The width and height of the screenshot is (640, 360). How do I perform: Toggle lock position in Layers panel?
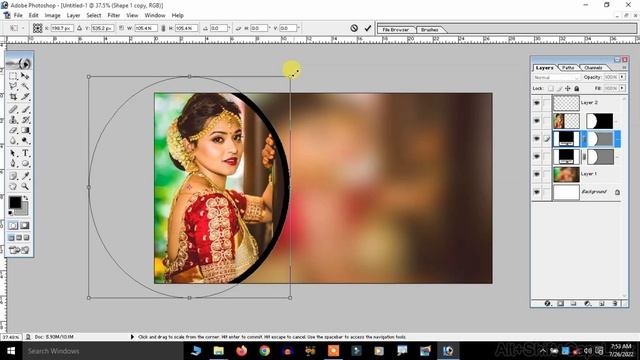[x=568, y=88]
